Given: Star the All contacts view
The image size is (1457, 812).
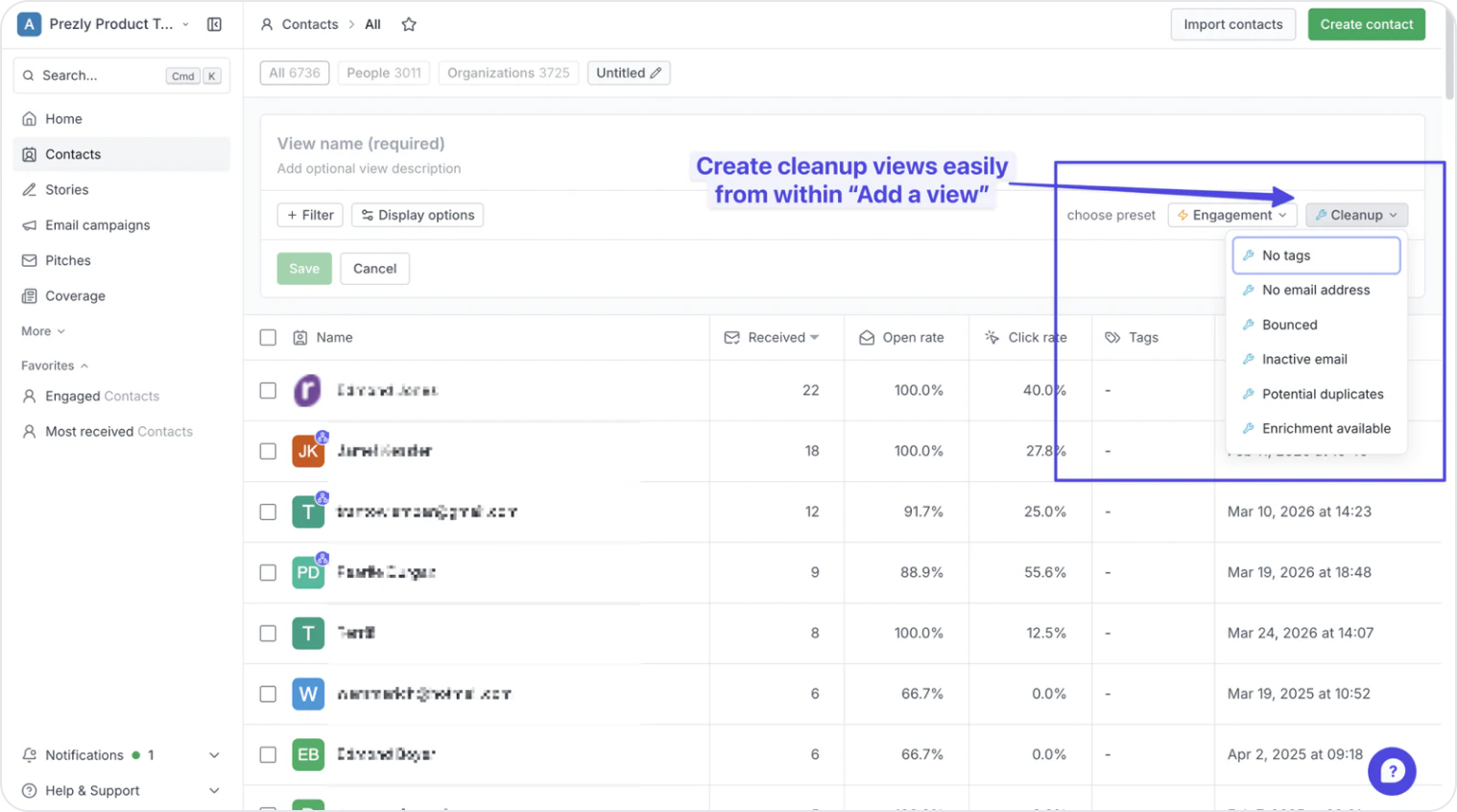Looking at the screenshot, I should (x=409, y=24).
